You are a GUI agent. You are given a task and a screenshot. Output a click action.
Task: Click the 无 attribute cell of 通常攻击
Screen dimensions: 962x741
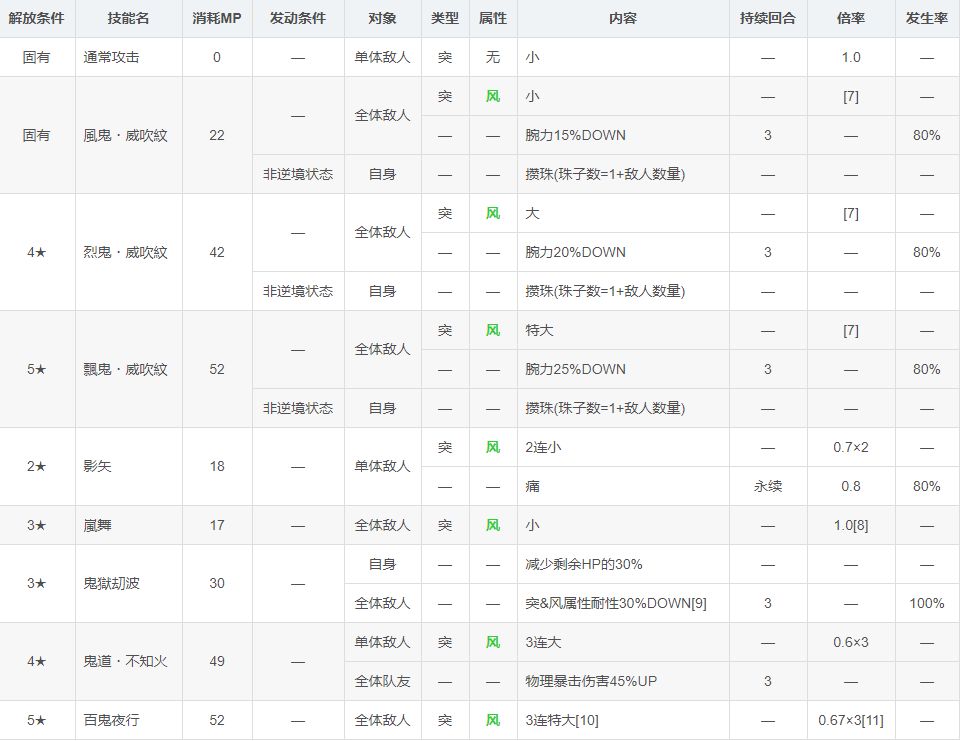[493, 57]
